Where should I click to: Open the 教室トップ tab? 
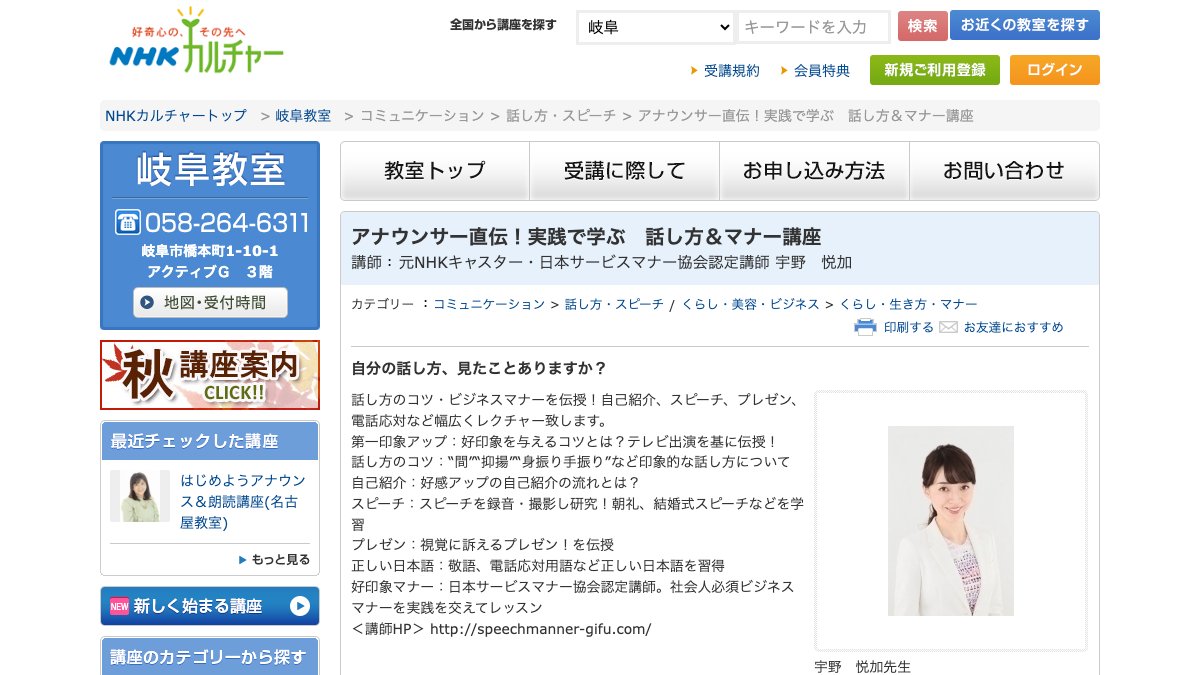[x=435, y=171]
